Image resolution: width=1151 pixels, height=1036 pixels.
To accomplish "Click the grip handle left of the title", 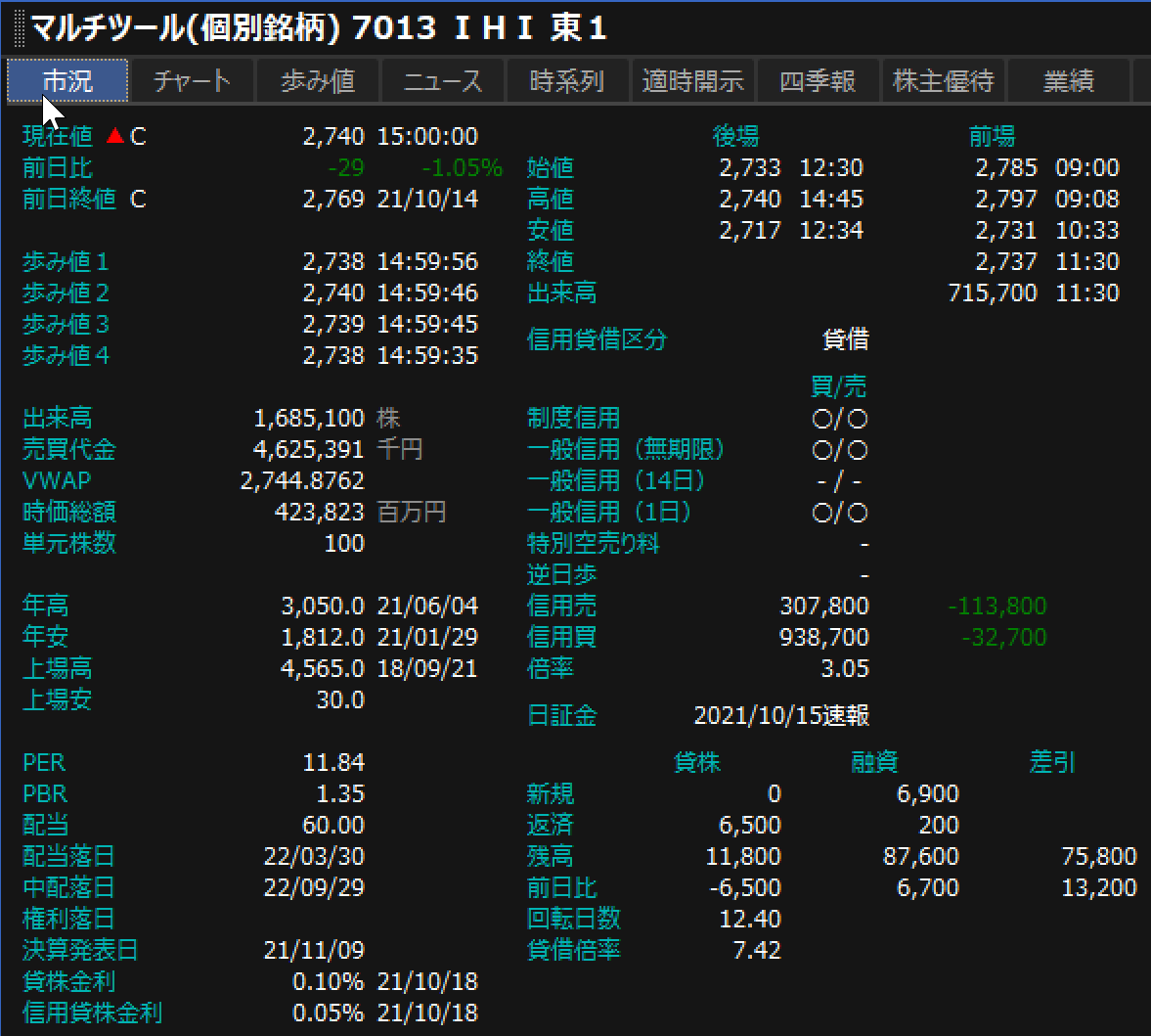I will pos(19,28).
